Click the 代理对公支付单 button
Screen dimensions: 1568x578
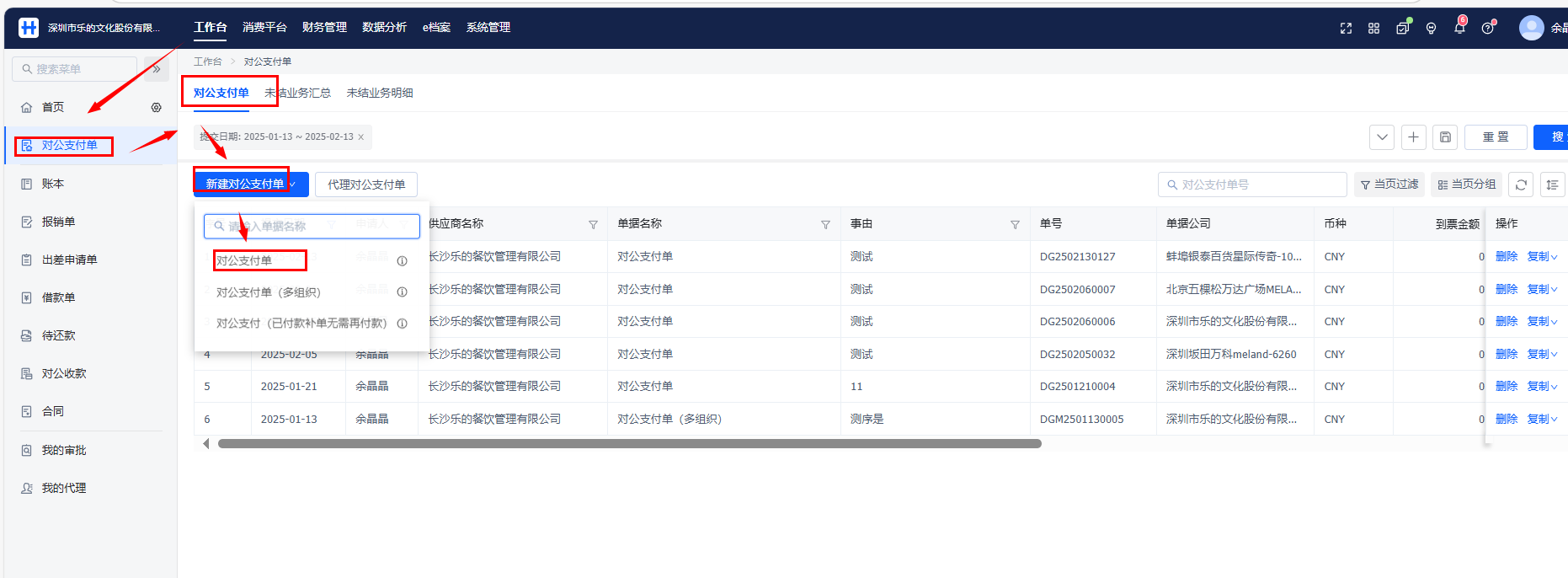pyautogui.click(x=366, y=185)
